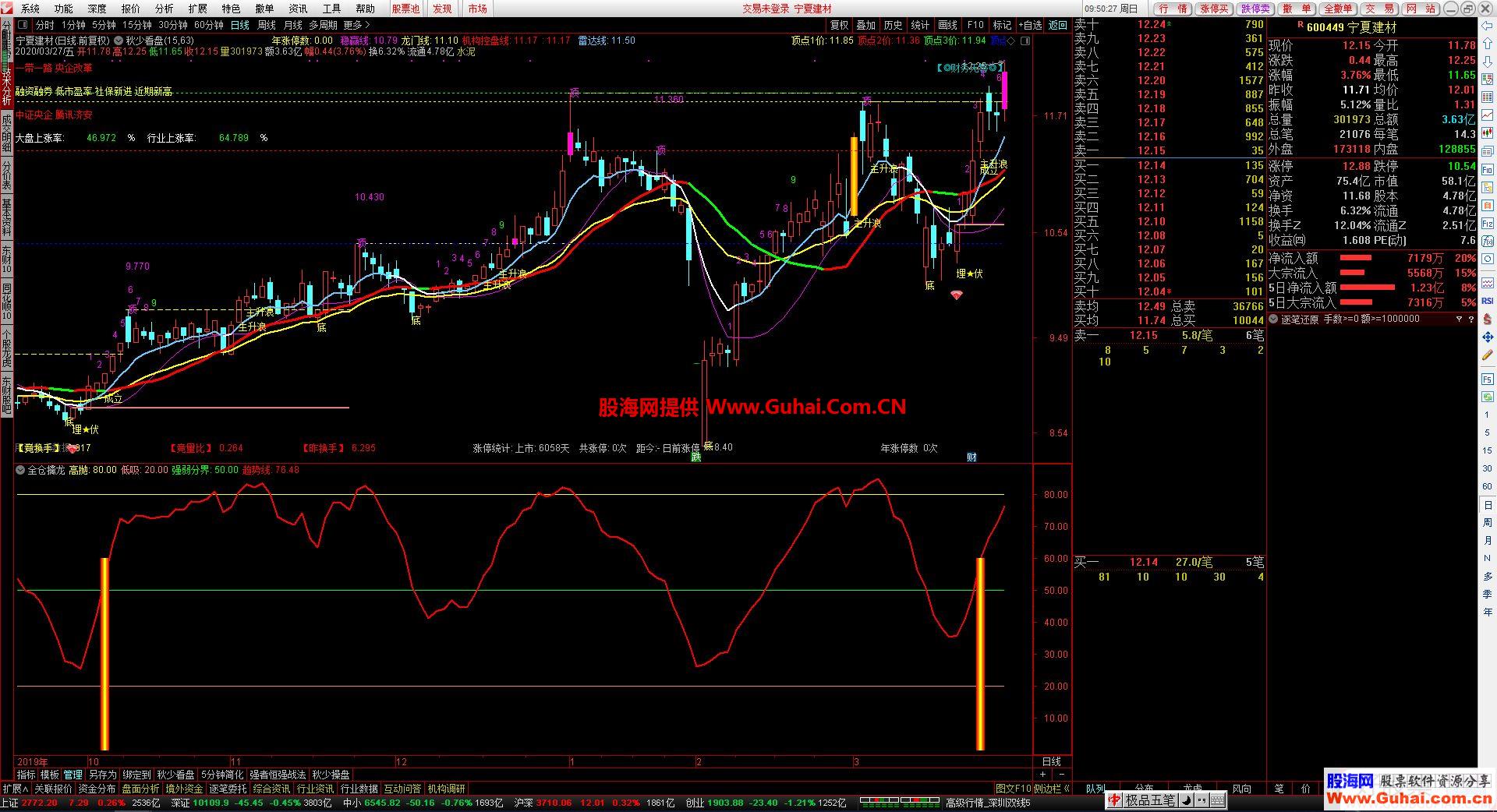Viewport: 1497px width, 812px height.
Task: Click the small square icon after 秋少看盘 chart header
Action: [1025, 41]
